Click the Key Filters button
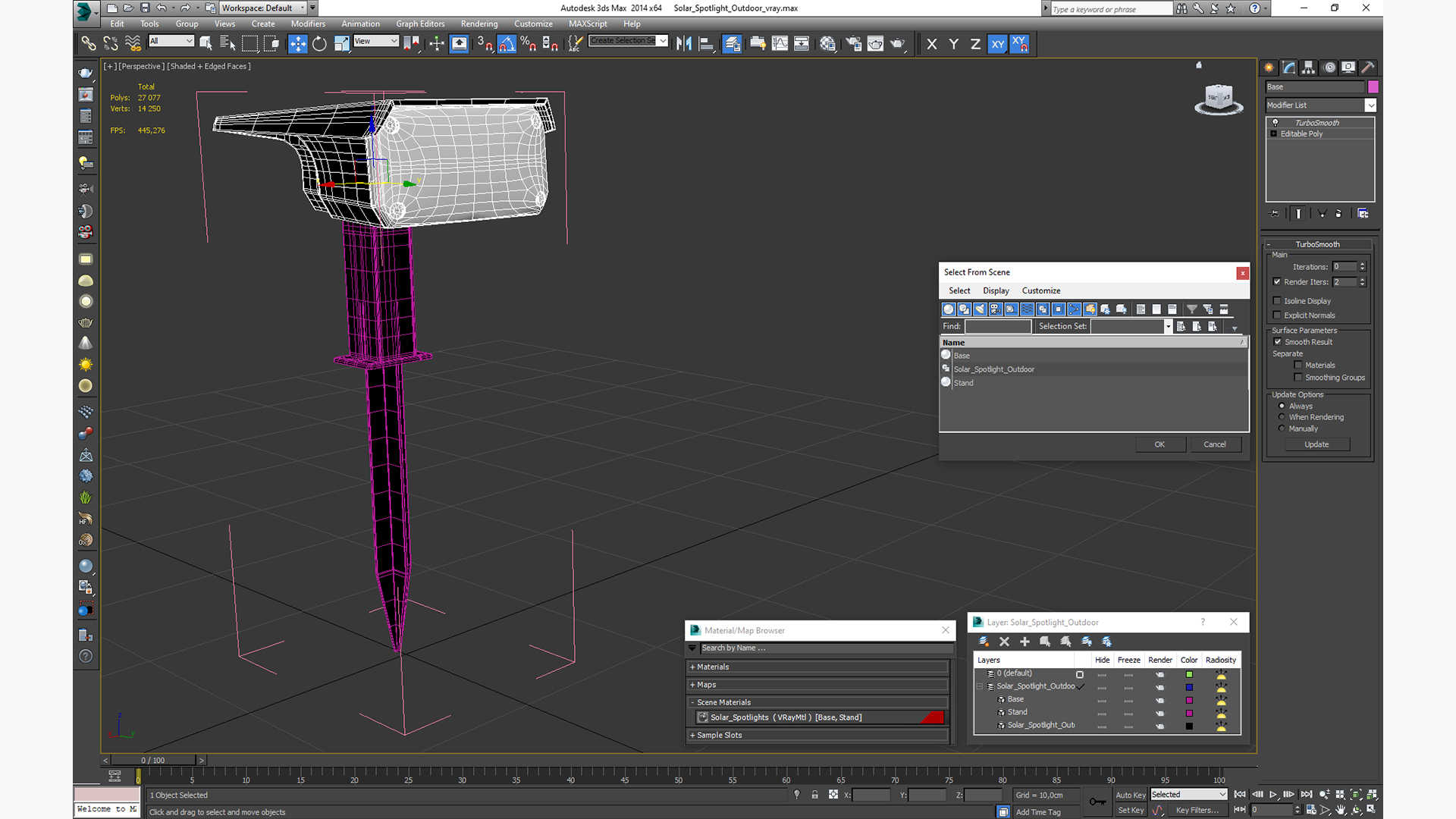Viewport: 1456px width, 819px height. coord(1197,811)
